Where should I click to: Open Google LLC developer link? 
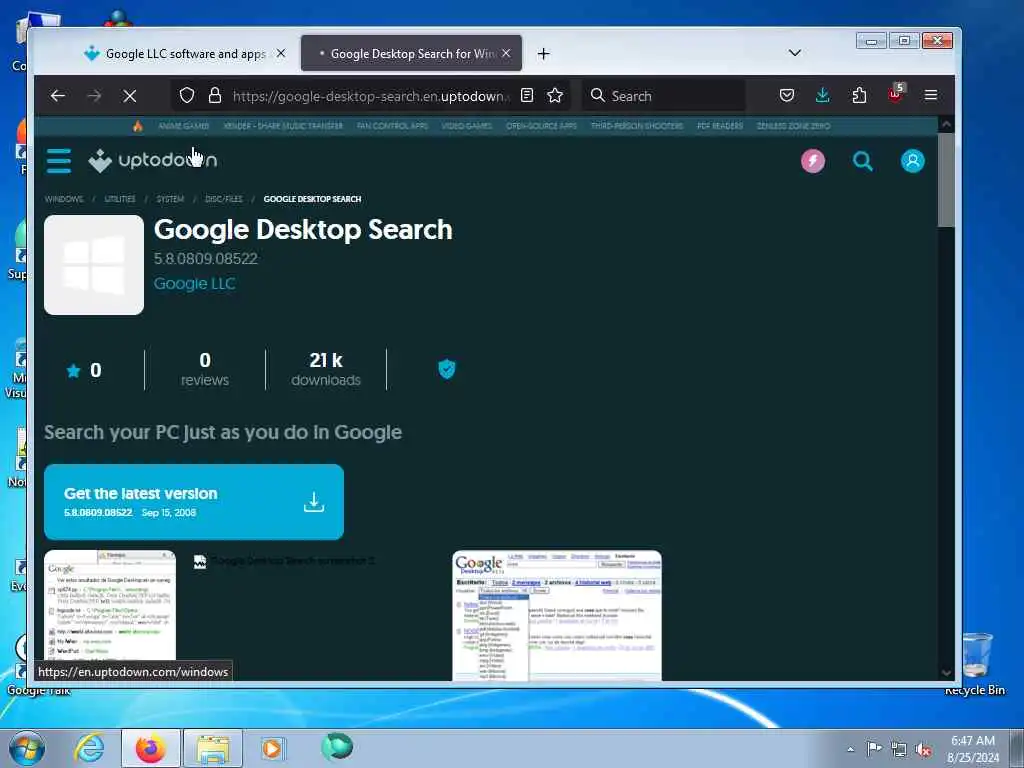pos(194,283)
